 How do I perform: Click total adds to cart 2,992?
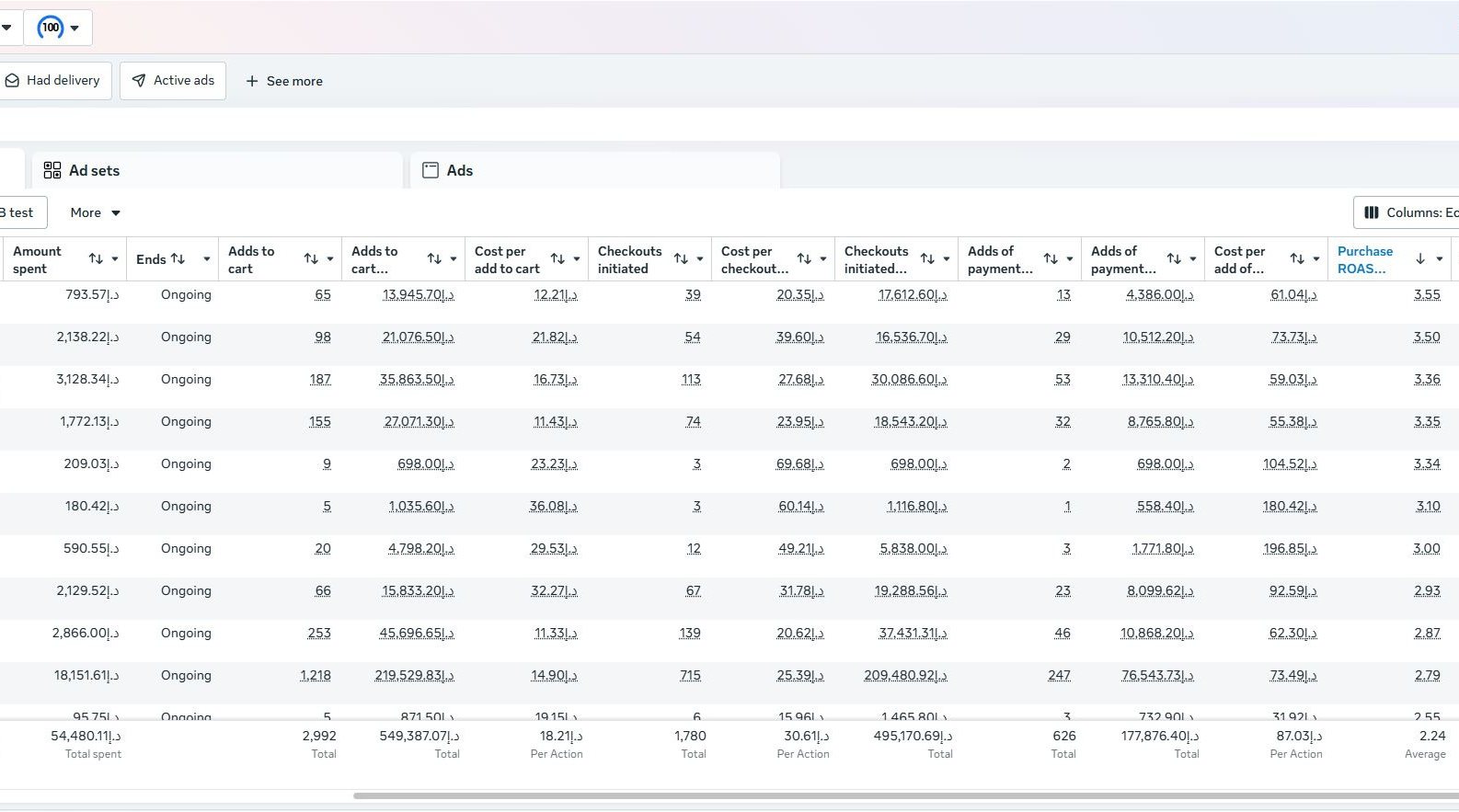click(319, 736)
